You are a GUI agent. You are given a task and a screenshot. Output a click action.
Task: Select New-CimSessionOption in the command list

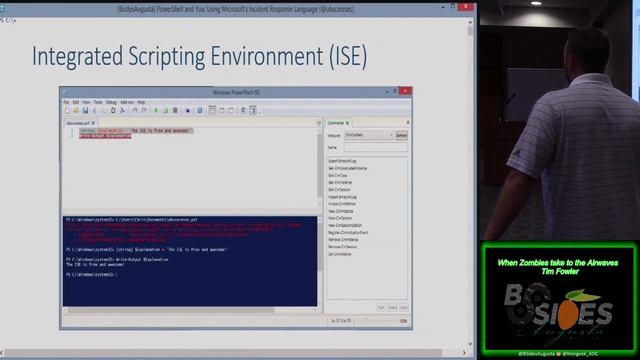345,225
